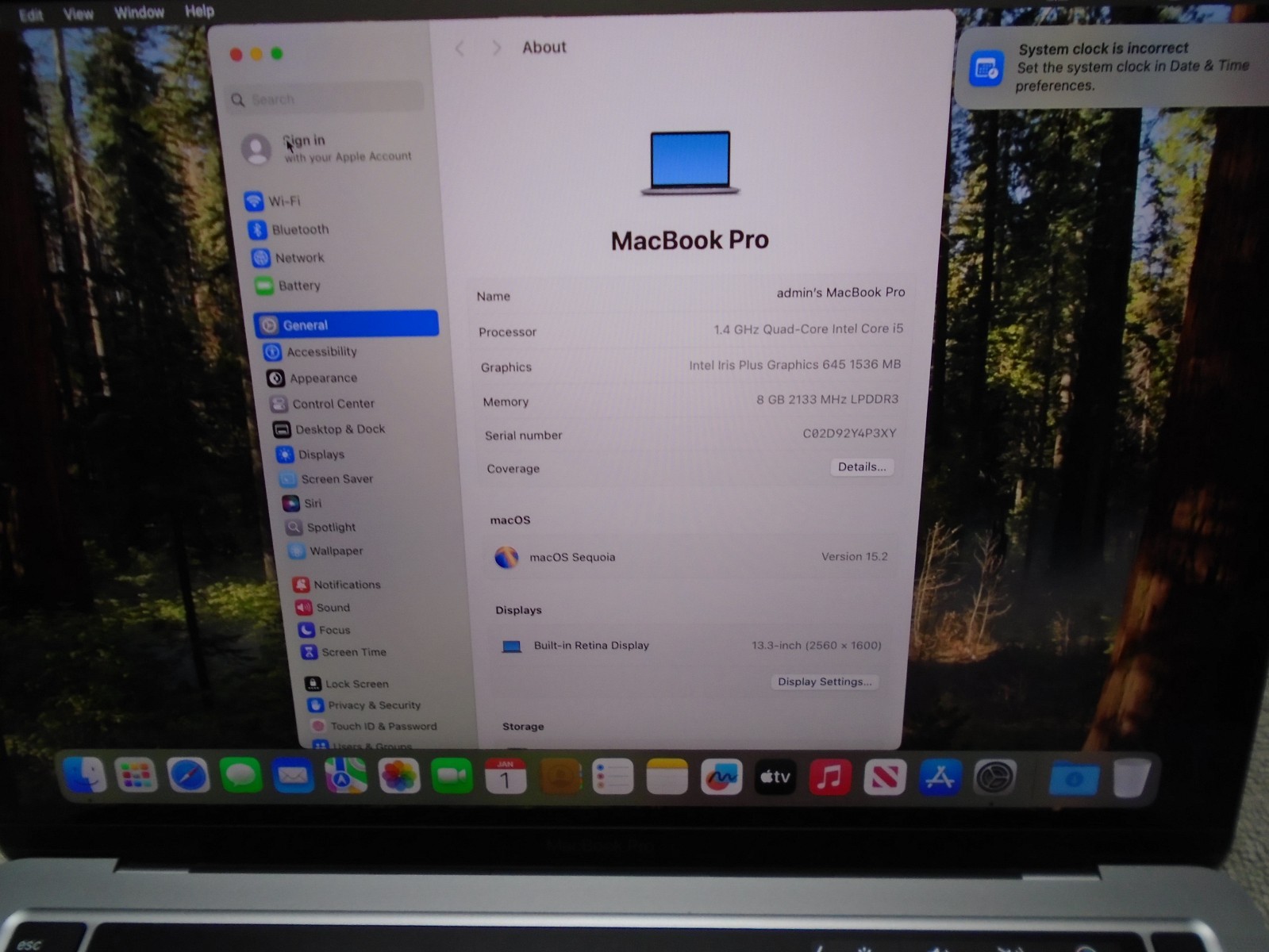Click the processor value 1.4 GHz Quad-Core
Image resolution: width=1269 pixels, height=952 pixels.
808,329
